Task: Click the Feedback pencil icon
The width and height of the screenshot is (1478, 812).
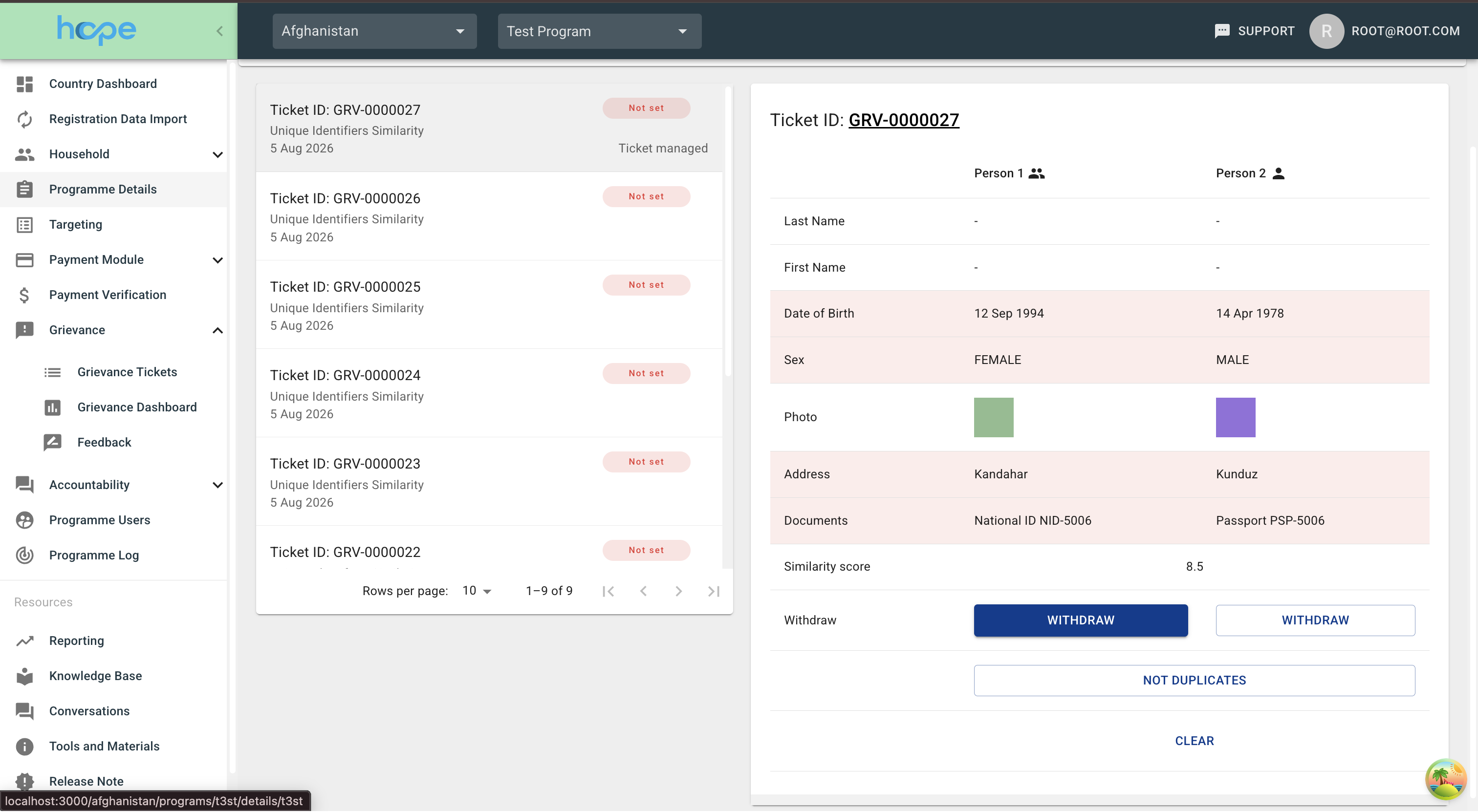Action: (x=52, y=442)
